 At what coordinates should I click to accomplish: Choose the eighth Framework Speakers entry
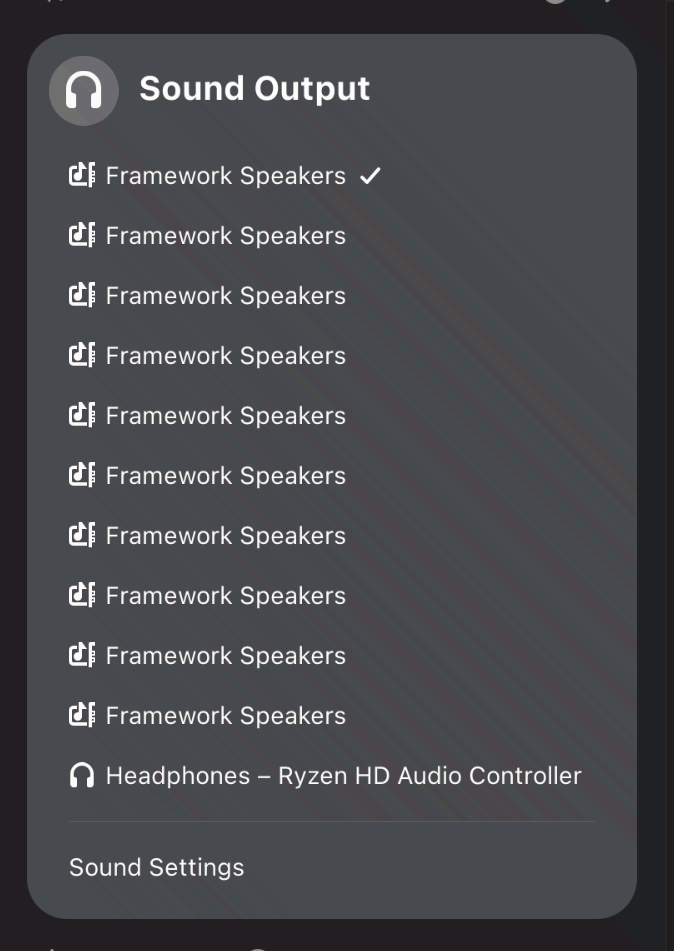[225, 596]
